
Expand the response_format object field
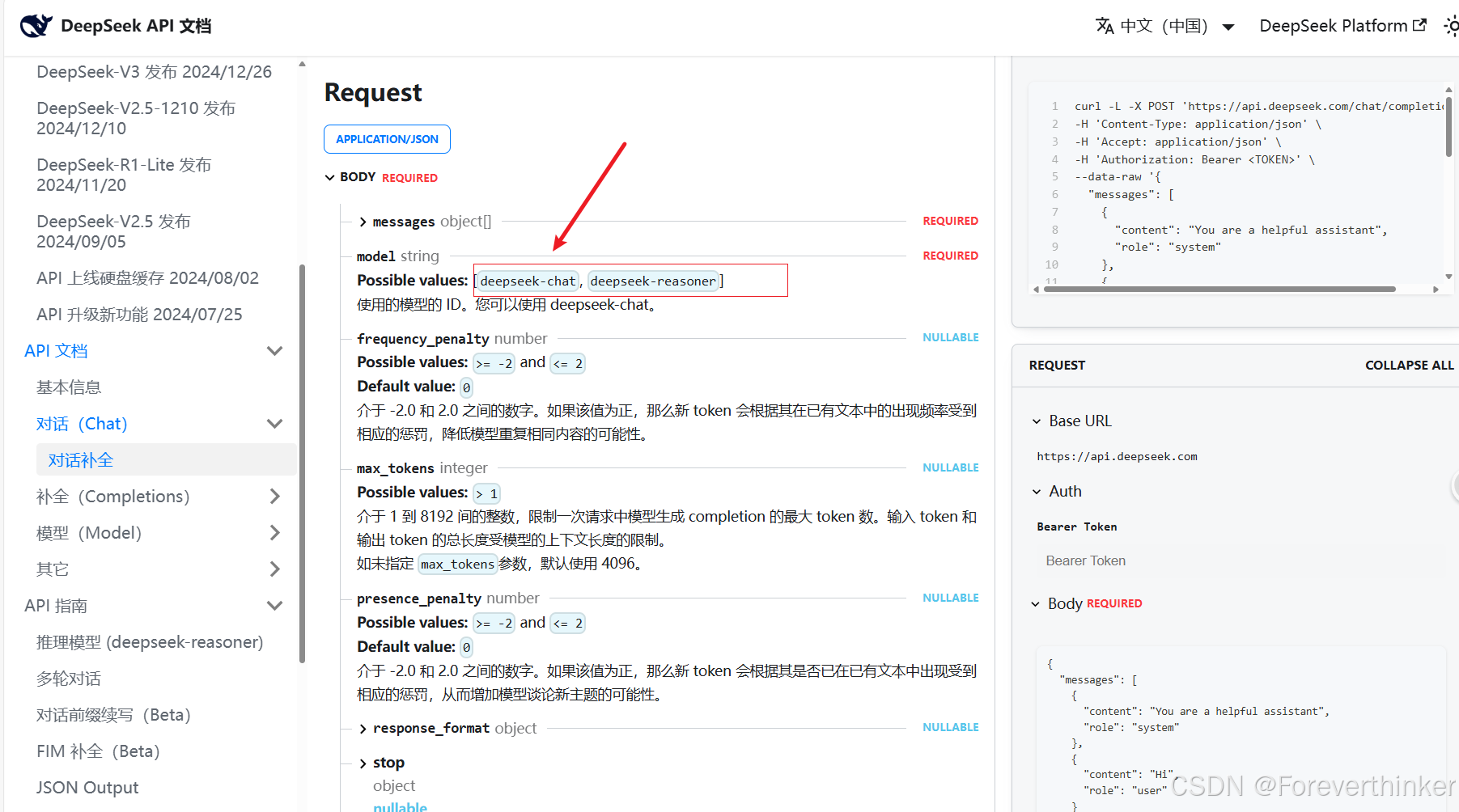click(x=363, y=729)
